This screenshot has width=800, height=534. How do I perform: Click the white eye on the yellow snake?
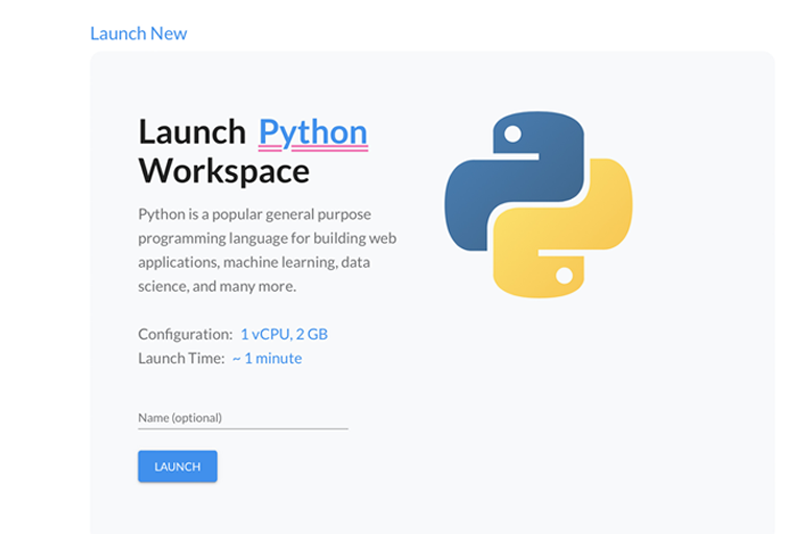[x=564, y=275]
